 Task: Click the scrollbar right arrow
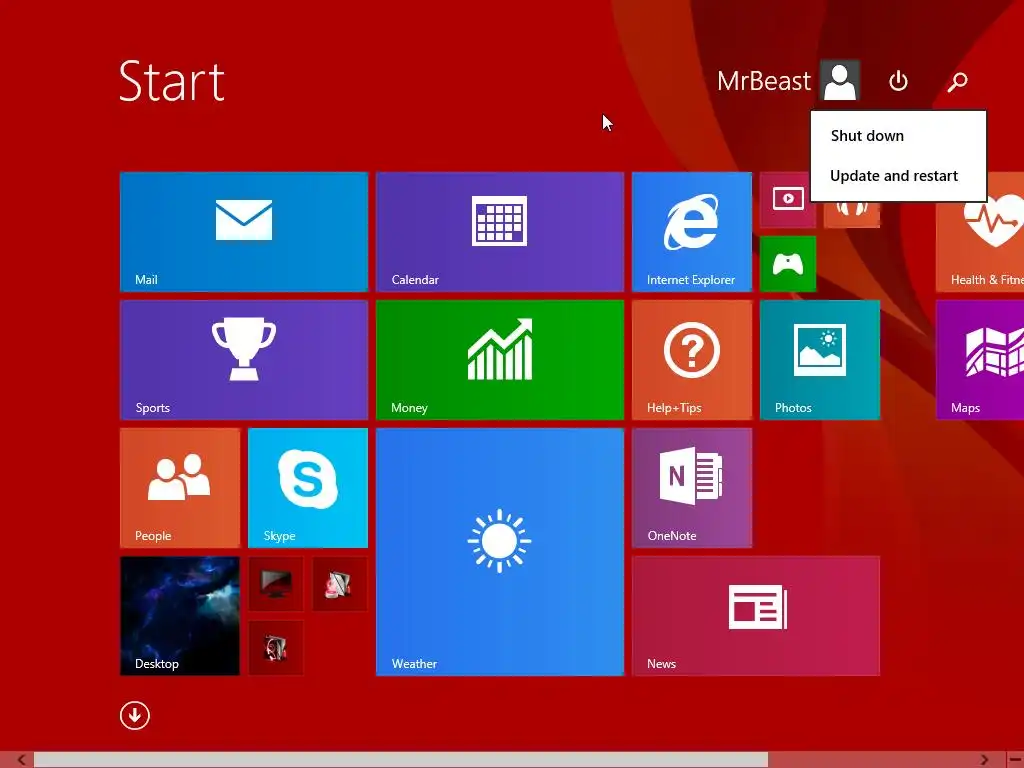click(x=984, y=760)
